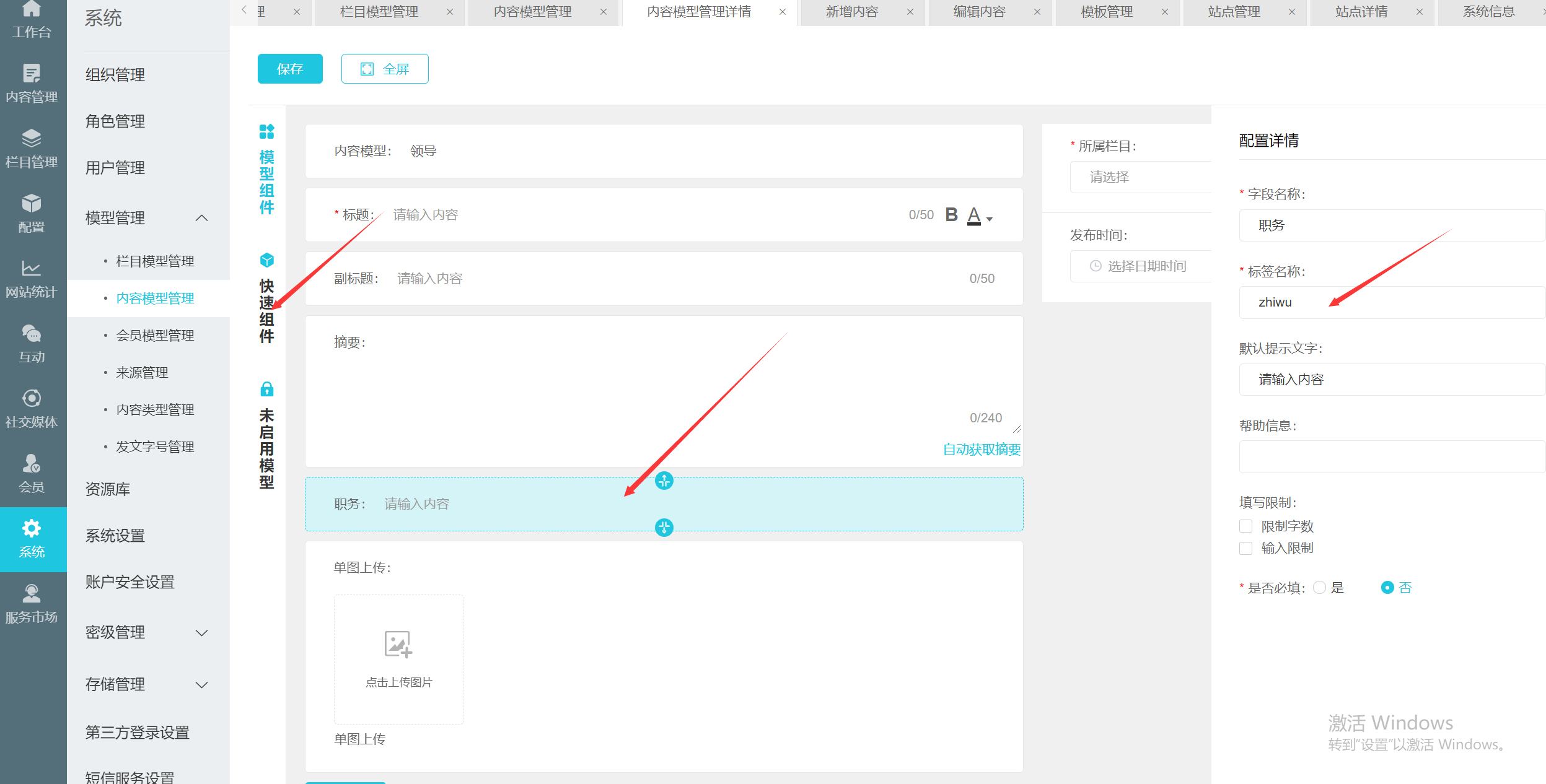Open the 栏目管理 layers icon in sidebar
The image size is (1546, 784).
pyautogui.click(x=31, y=138)
